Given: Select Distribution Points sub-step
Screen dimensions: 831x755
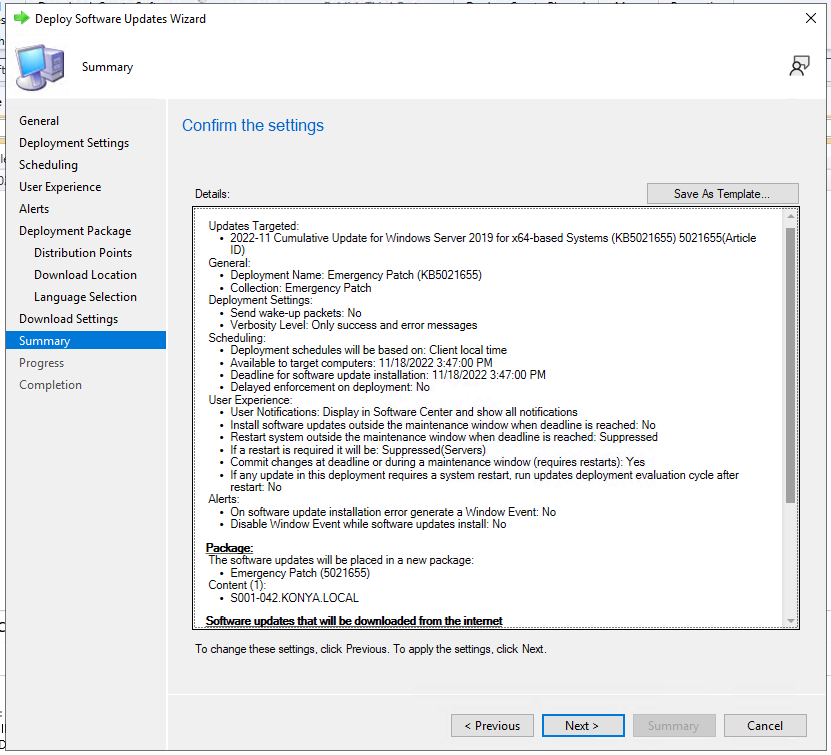Looking at the screenshot, I should [83, 253].
